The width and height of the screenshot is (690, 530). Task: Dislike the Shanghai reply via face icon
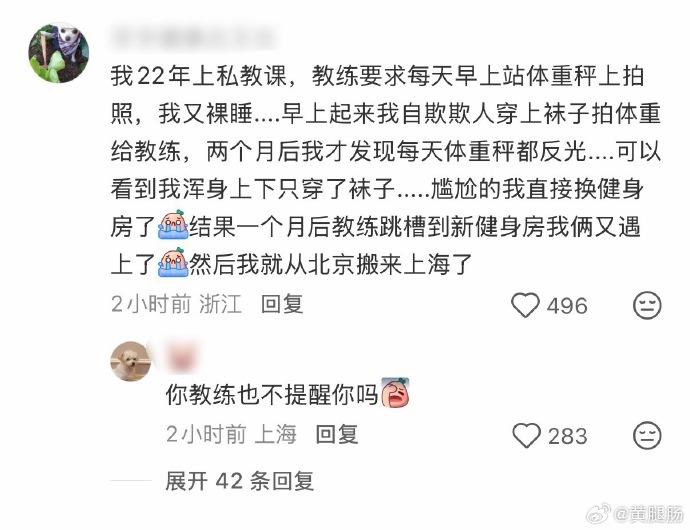pyautogui.click(x=647, y=436)
